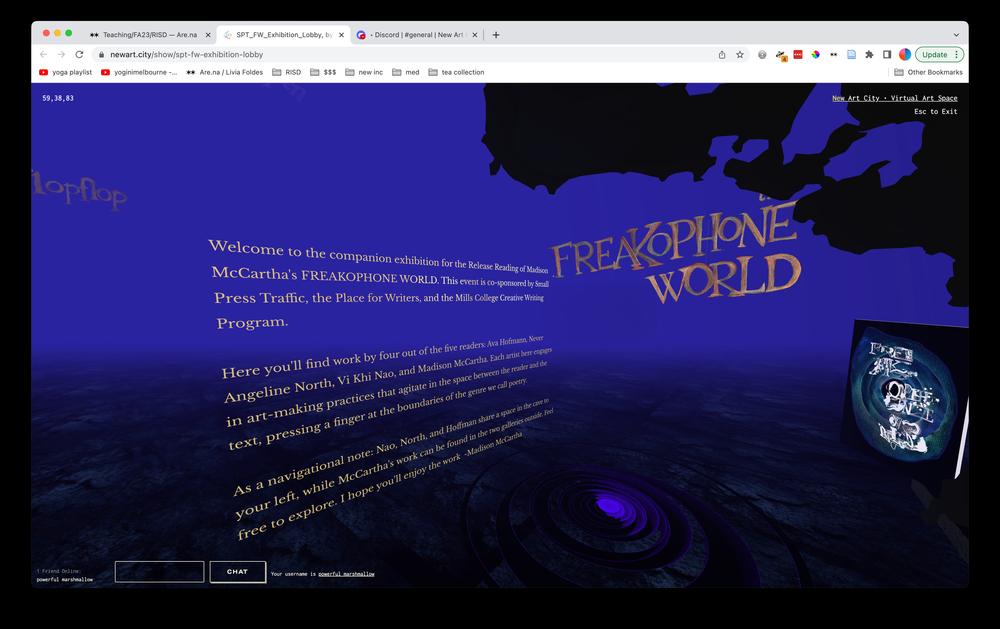Open the yoginimelbourne bookmark
The width and height of the screenshot is (1000, 629).
pos(139,73)
